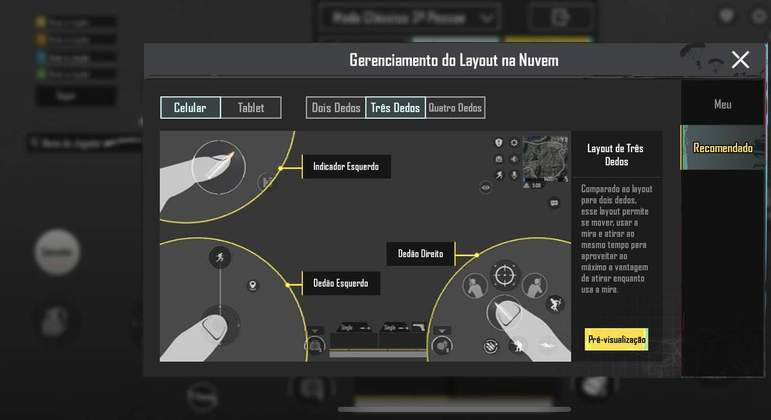771x420 pixels.
Task: Open the minimap in the layout preview
Action: (x=545, y=154)
